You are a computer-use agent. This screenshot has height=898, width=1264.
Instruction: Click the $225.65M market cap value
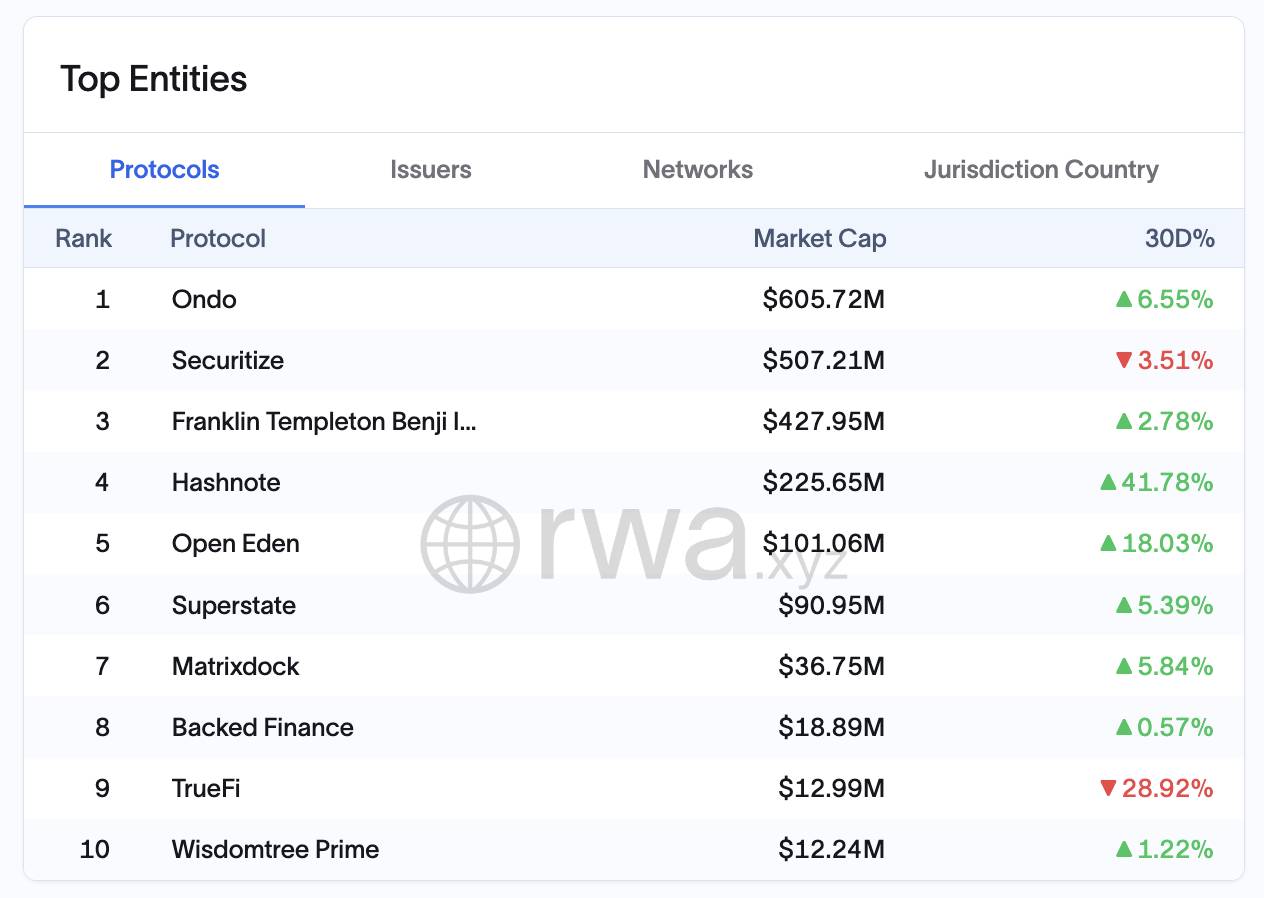tap(824, 482)
